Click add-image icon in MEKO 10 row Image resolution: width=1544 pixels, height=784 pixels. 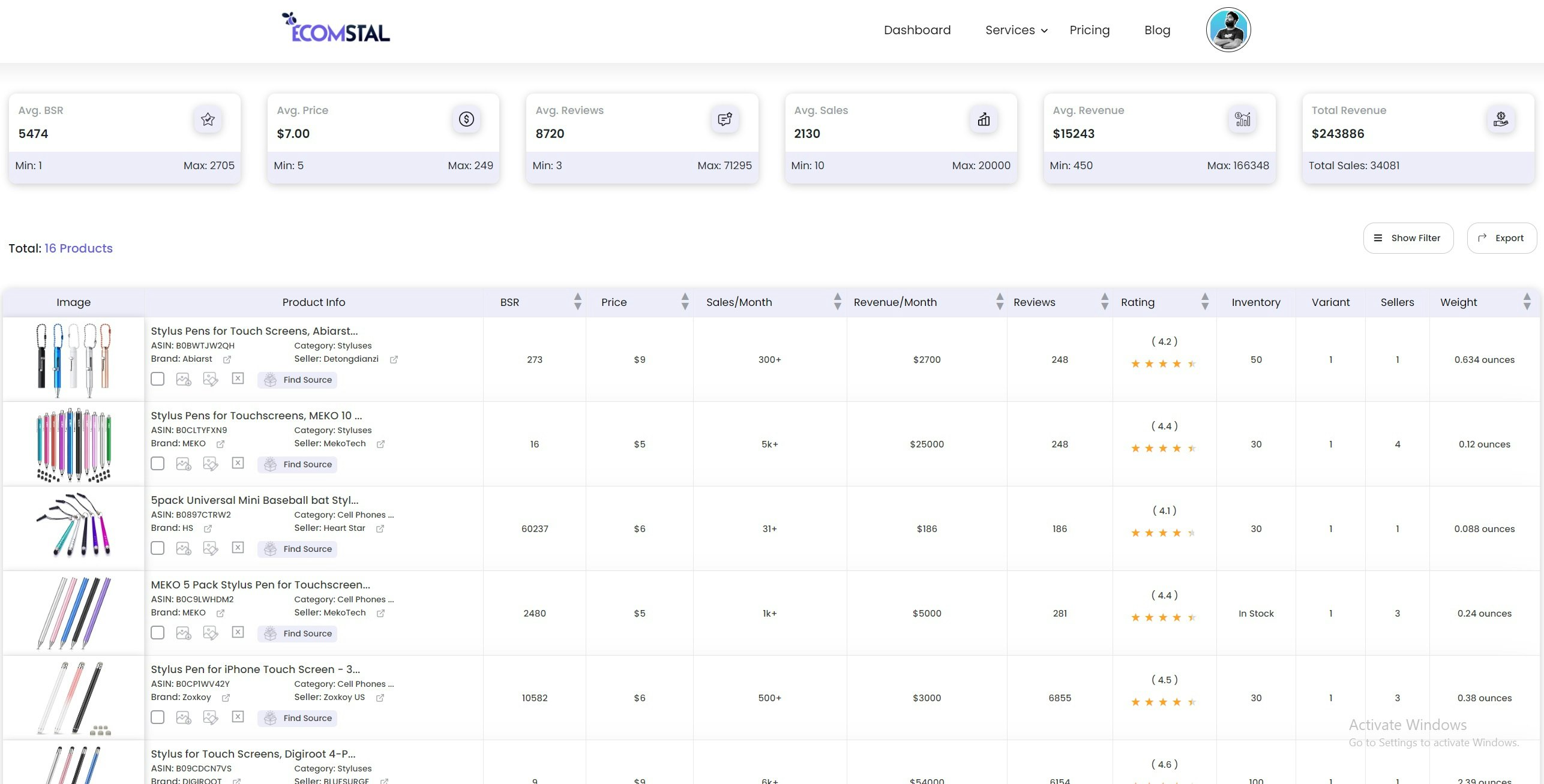(x=184, y=464)
